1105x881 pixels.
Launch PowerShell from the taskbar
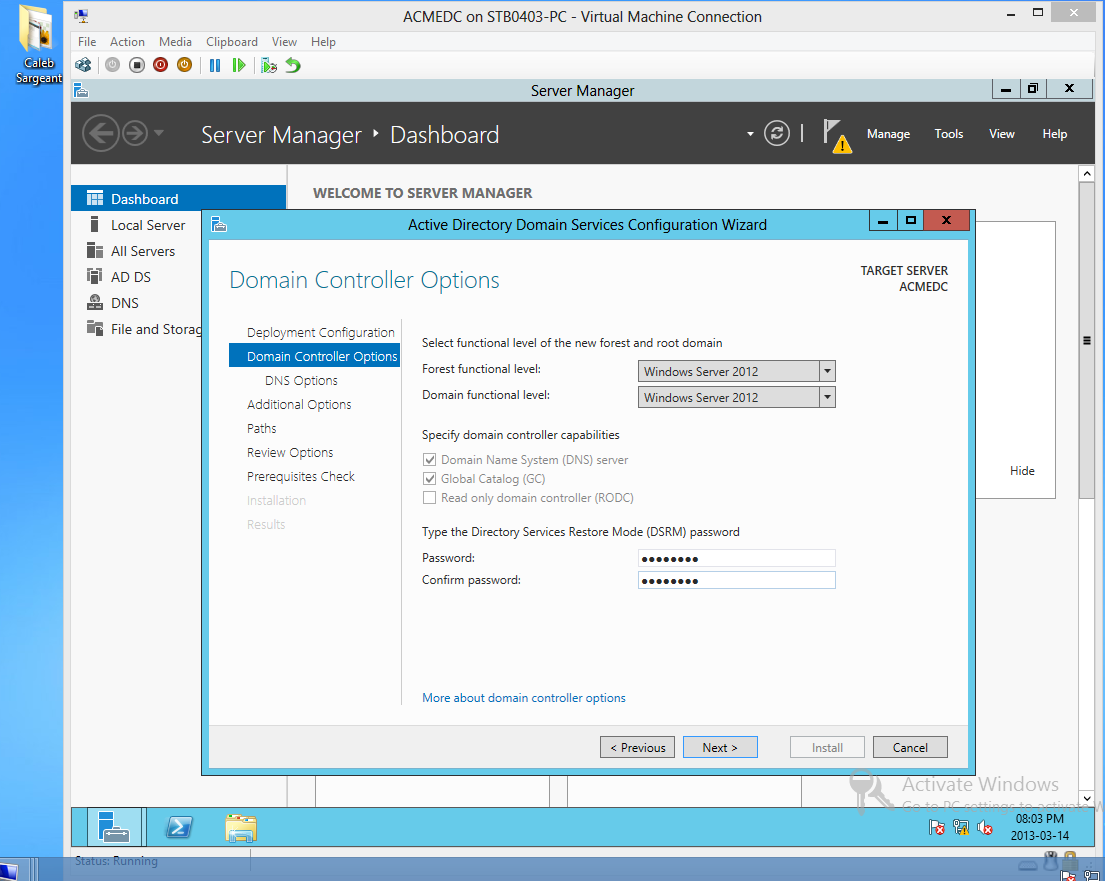[x=178, y=827]
